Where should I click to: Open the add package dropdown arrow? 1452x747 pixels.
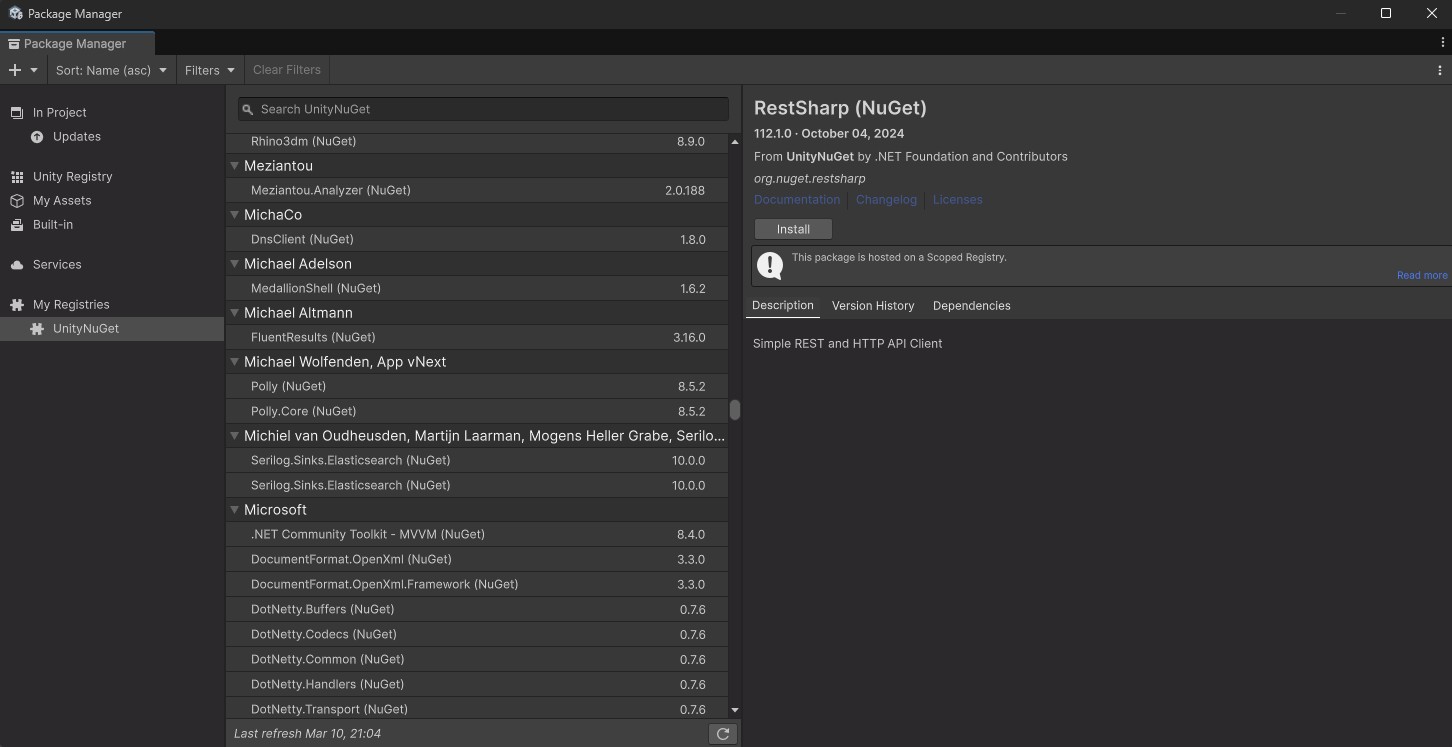34,70
